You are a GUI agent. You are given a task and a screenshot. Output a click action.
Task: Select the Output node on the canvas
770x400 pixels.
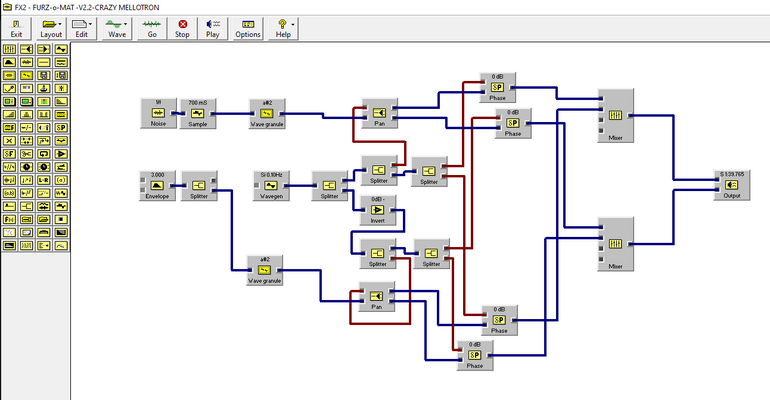tap(732, 185)
